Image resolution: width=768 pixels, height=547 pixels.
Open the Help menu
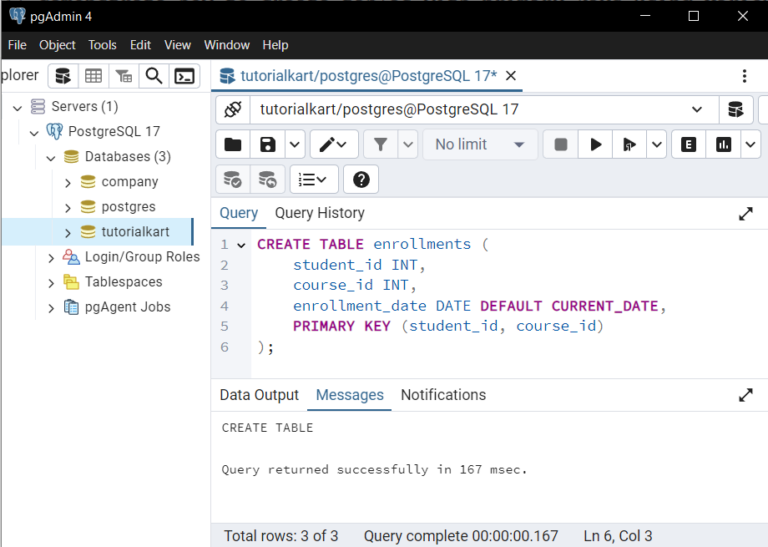pos(275,45)
